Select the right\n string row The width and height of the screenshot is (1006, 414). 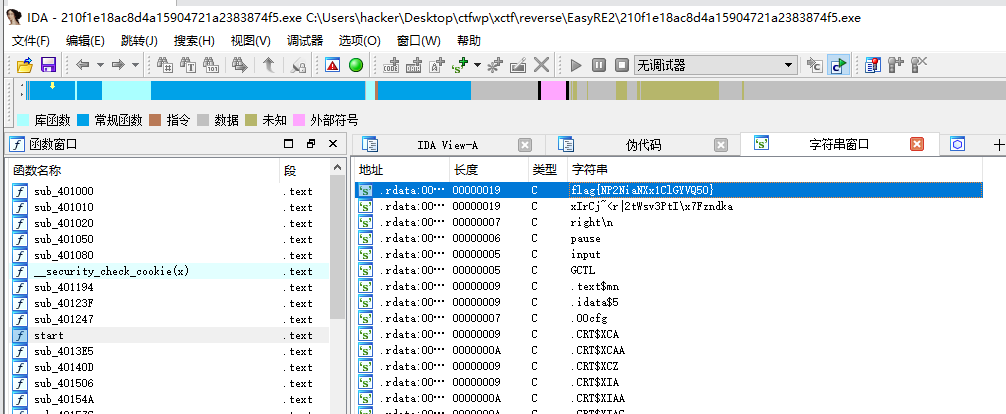(669, 222)
